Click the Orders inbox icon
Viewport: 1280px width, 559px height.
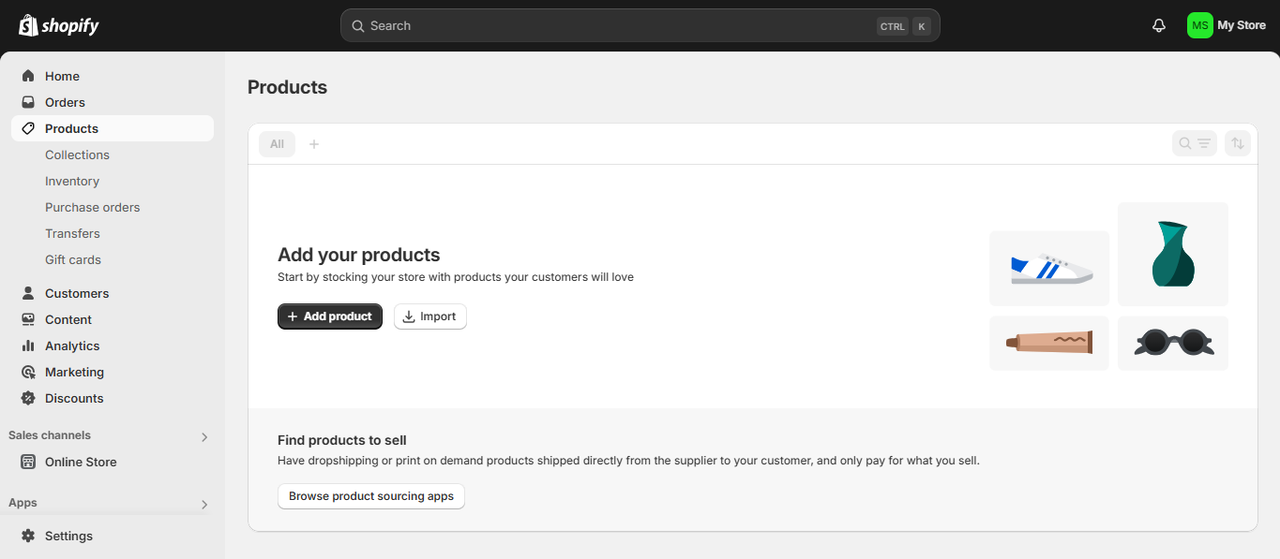(28, 102)
